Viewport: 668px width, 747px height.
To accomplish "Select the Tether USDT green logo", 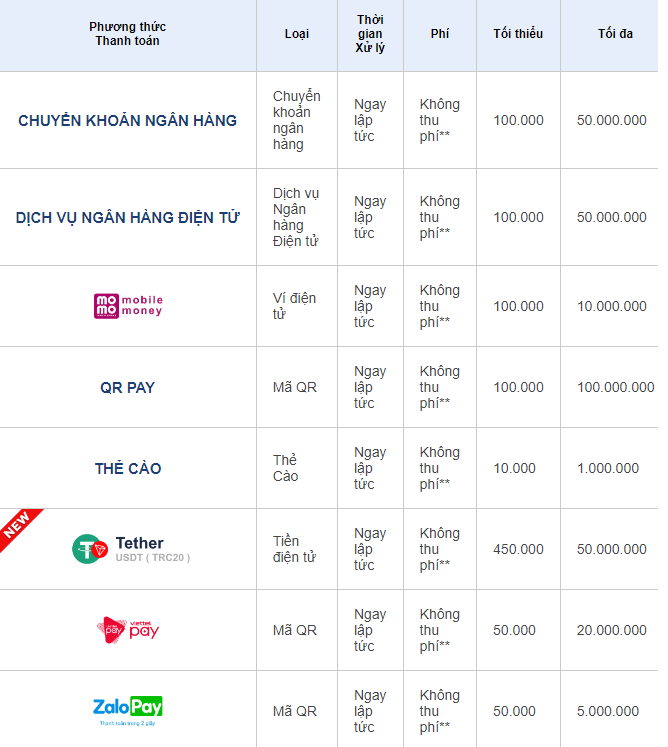I will click(90, 549).
